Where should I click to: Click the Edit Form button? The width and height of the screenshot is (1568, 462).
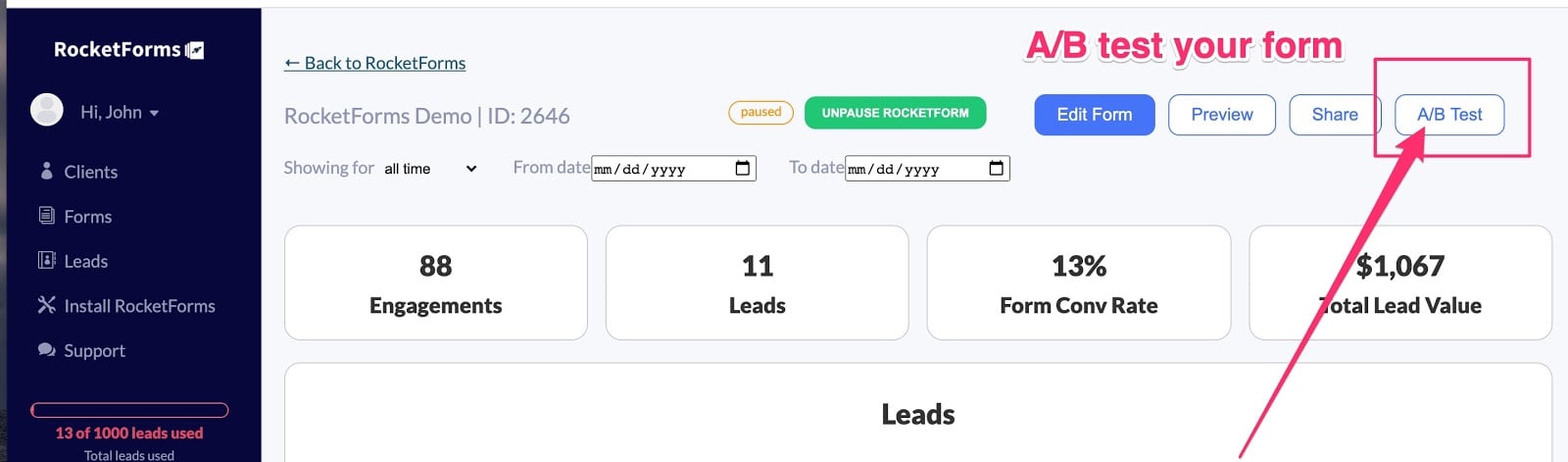[1094, 115]
